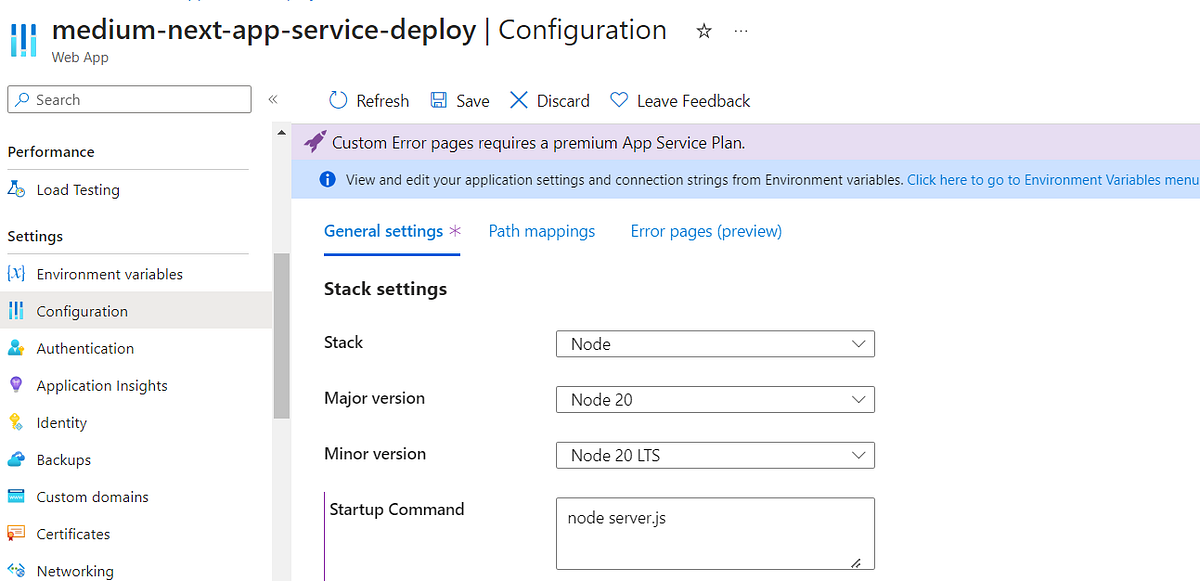Click the info icon in the blue banner
The image size is (1200, 581).
pyautogui.click(x=327, y=180)
